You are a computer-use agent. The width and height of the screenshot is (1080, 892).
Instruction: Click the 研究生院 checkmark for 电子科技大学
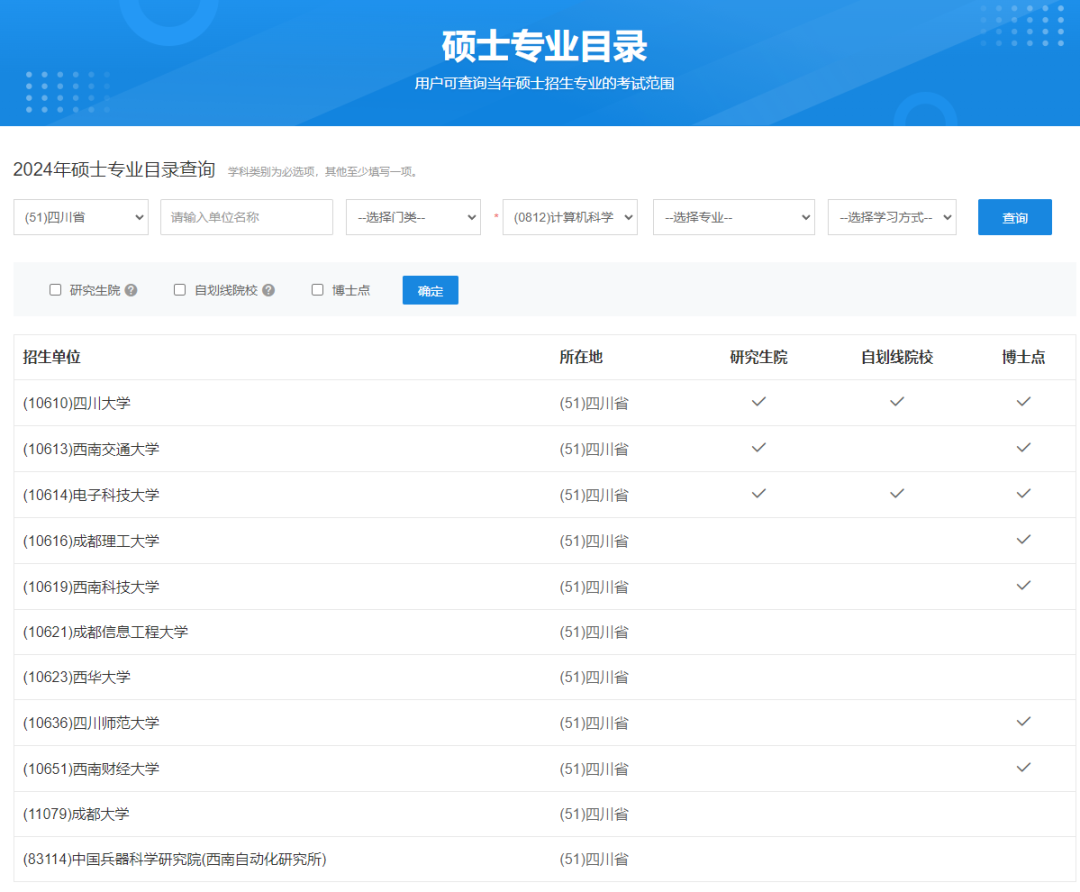758,494
